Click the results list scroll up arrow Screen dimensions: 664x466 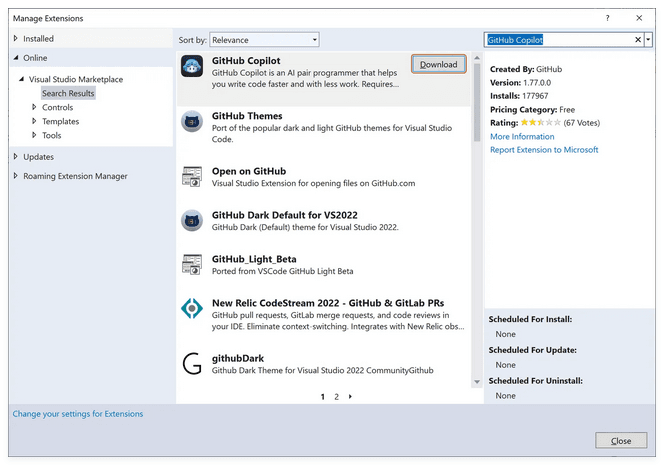coord(477,58)
